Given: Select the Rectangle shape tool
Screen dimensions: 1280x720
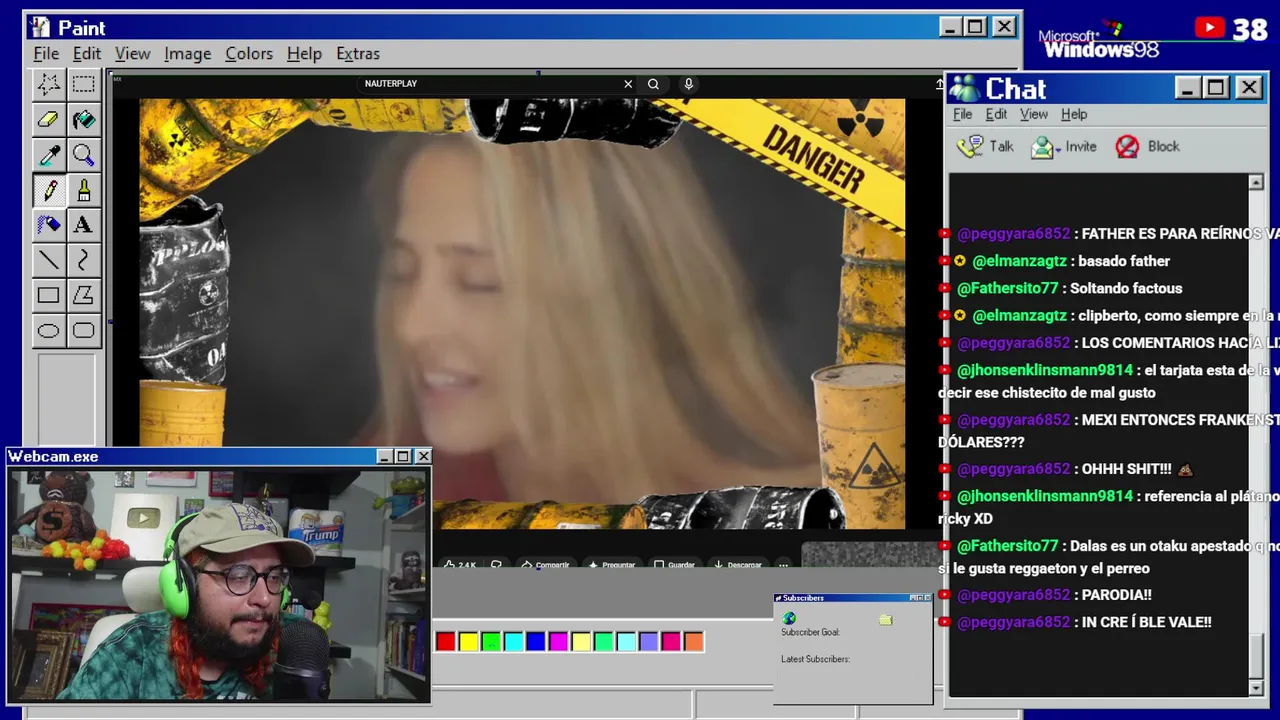Looking at the screenshot, I should click(48, 295).
